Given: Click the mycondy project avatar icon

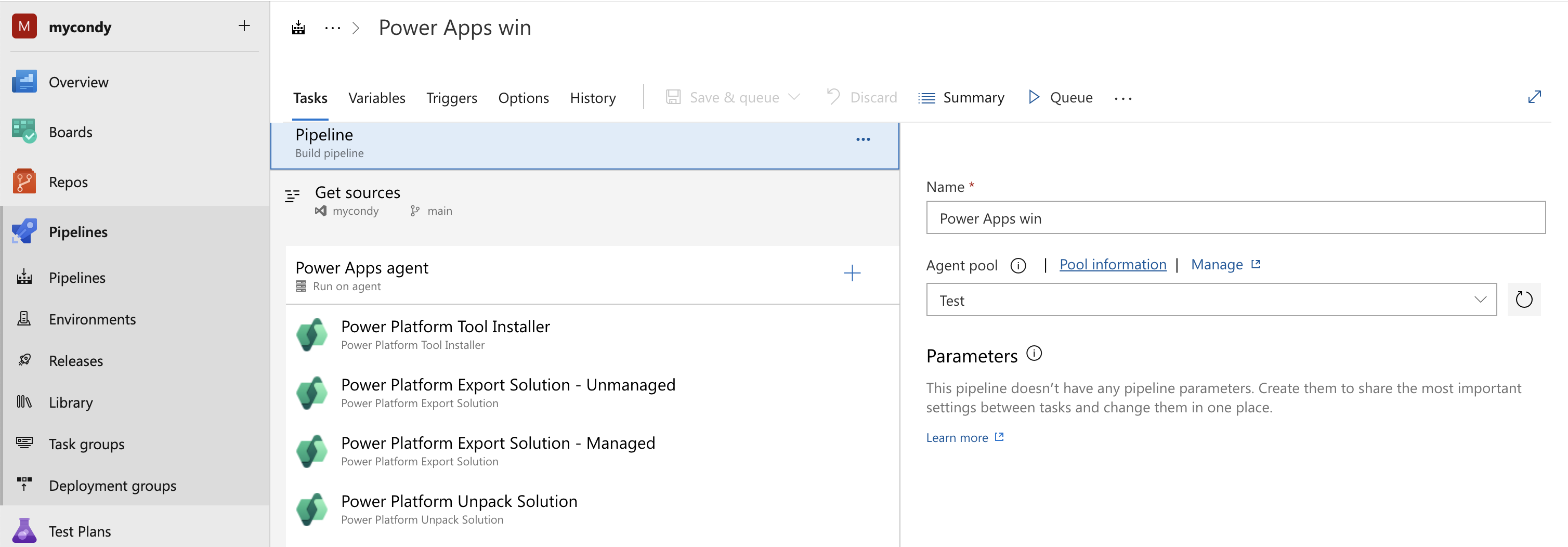Looking at the screenshot, I should (x=24, y=26).
